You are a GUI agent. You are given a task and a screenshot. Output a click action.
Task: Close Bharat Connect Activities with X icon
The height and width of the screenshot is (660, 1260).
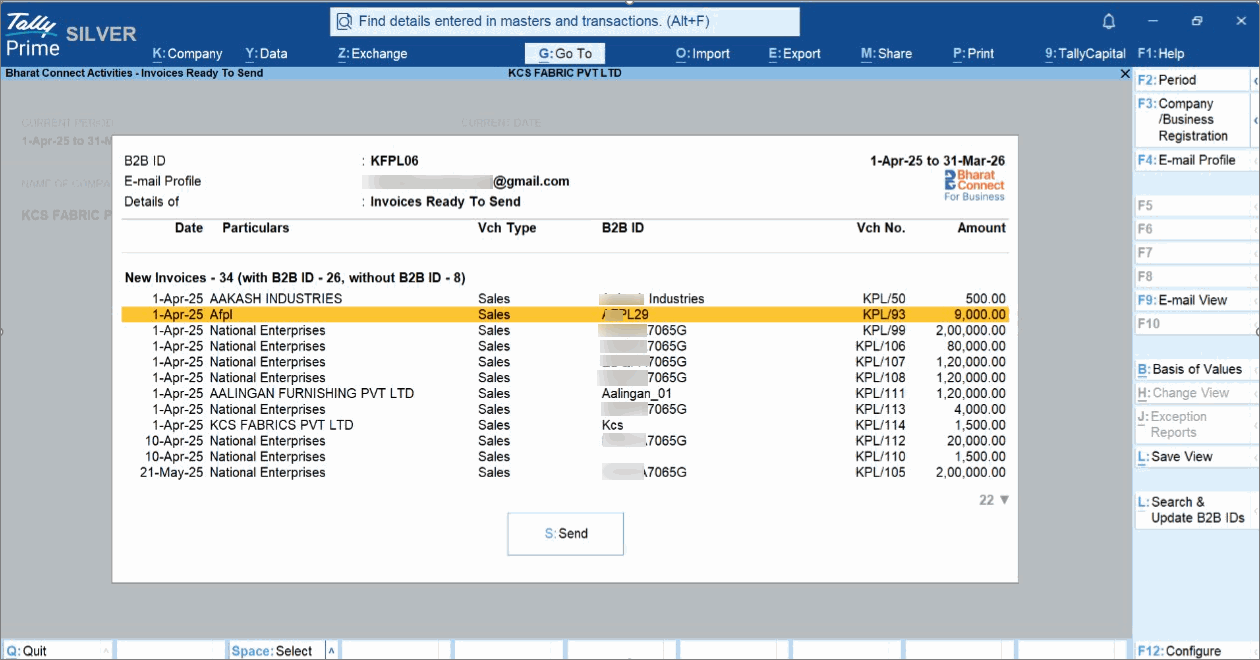coord(1125,73)
